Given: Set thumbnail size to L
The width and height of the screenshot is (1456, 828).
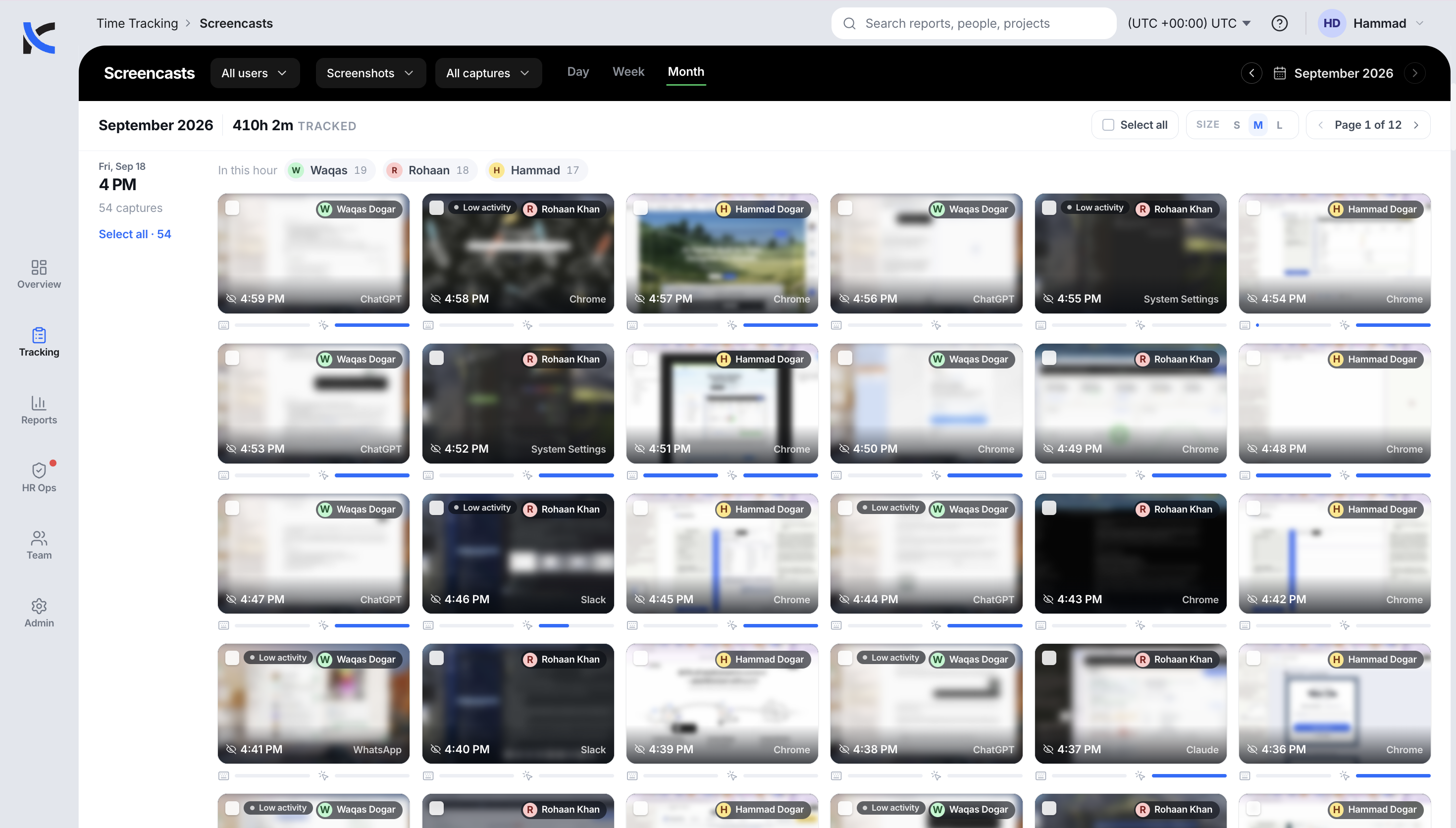Looking at the screenshot, I should (x=1279, y=125).
